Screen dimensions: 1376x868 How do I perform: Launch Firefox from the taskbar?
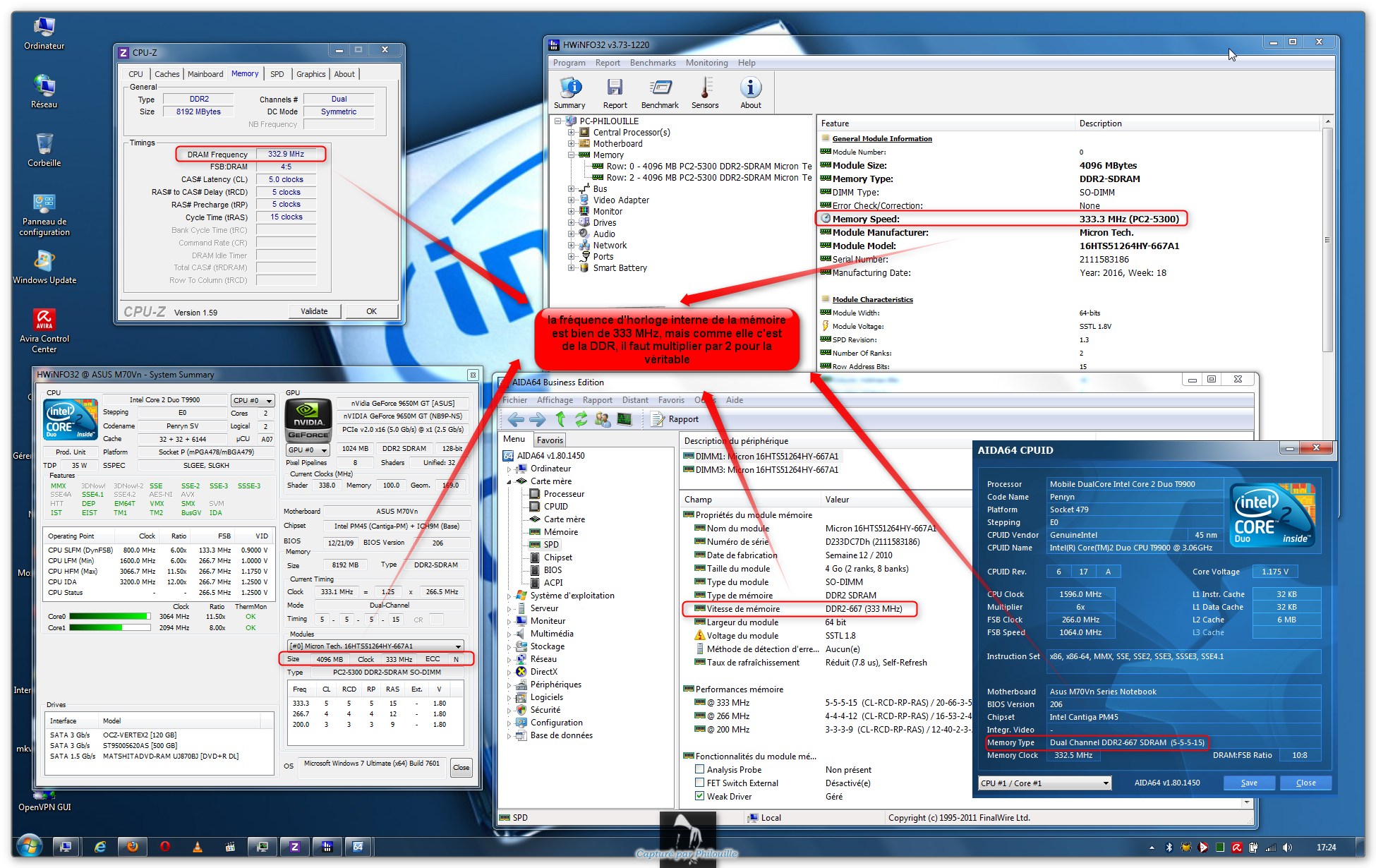click(x=132, y=847)
